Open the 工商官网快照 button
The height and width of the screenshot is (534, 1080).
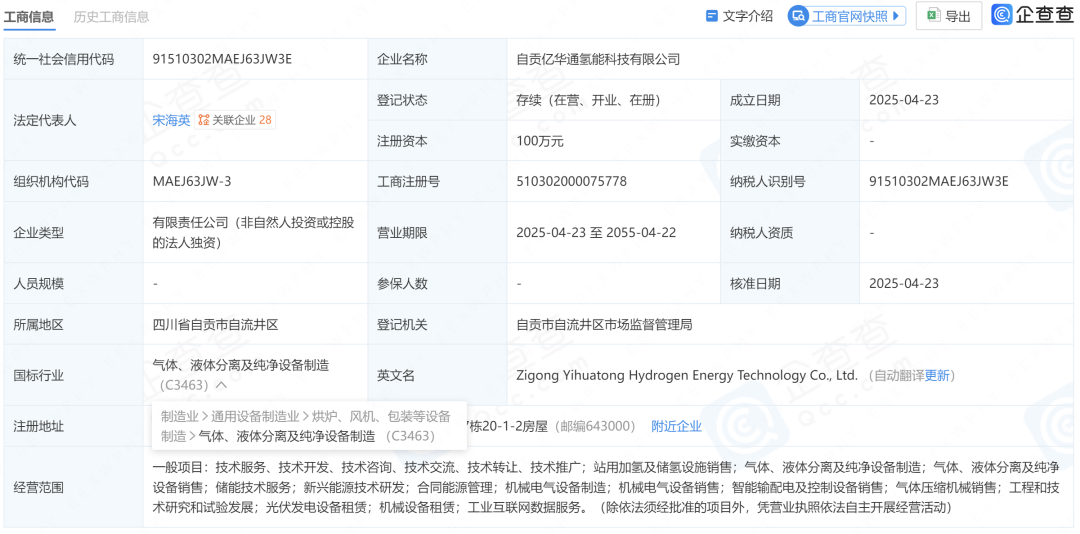(x=847, y=16)
